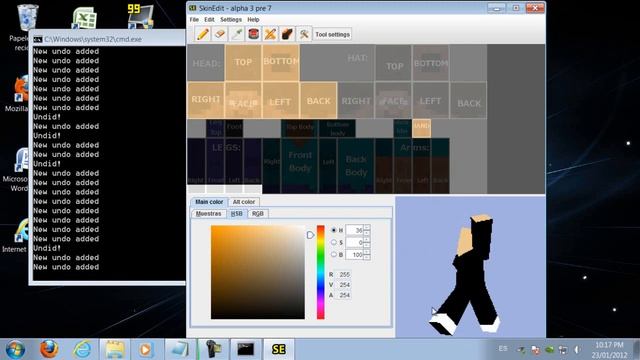Open Tool settings
The height and width of the screenshot is (360, 640).
332,35
